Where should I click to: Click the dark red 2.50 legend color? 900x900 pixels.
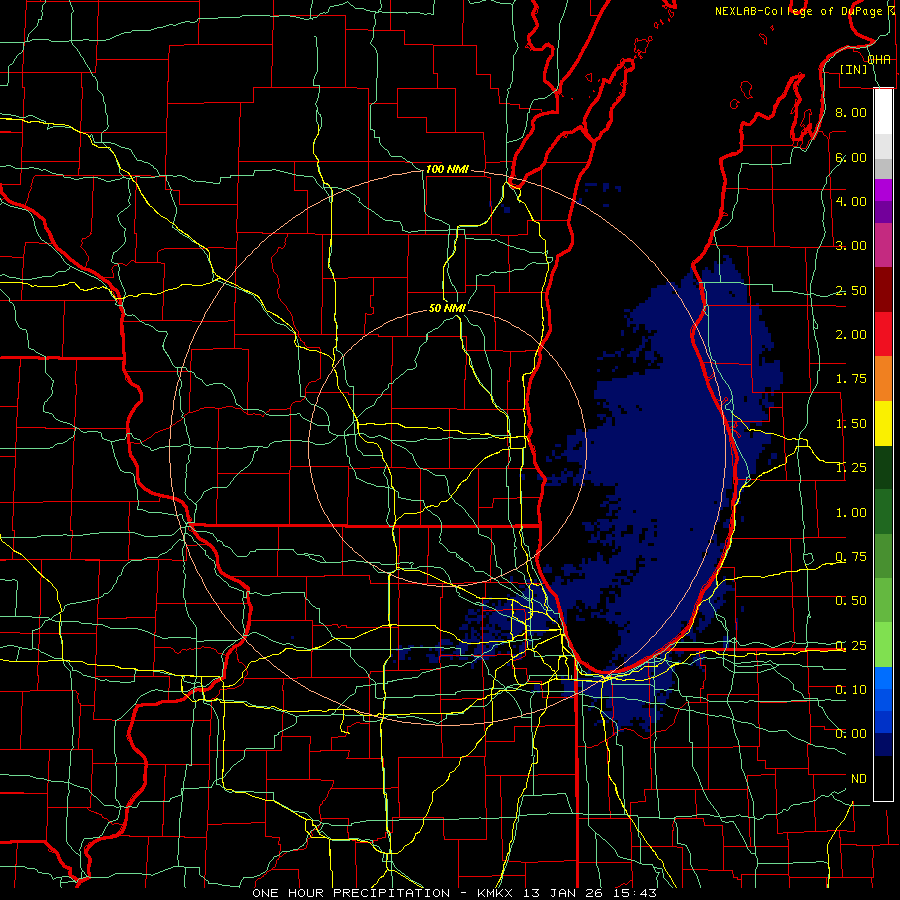click(x=883, y=290)
